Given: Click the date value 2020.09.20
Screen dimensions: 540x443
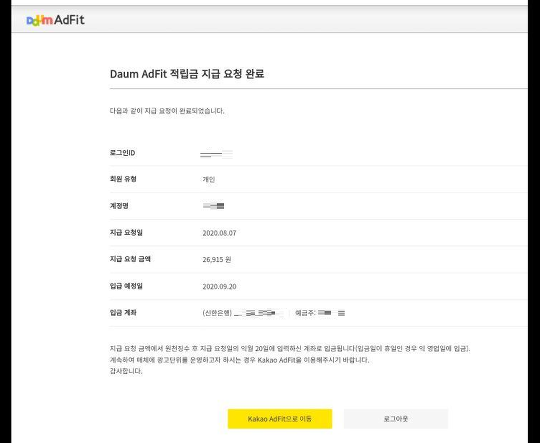Looking at the screenshot, I should click(219, 287).
